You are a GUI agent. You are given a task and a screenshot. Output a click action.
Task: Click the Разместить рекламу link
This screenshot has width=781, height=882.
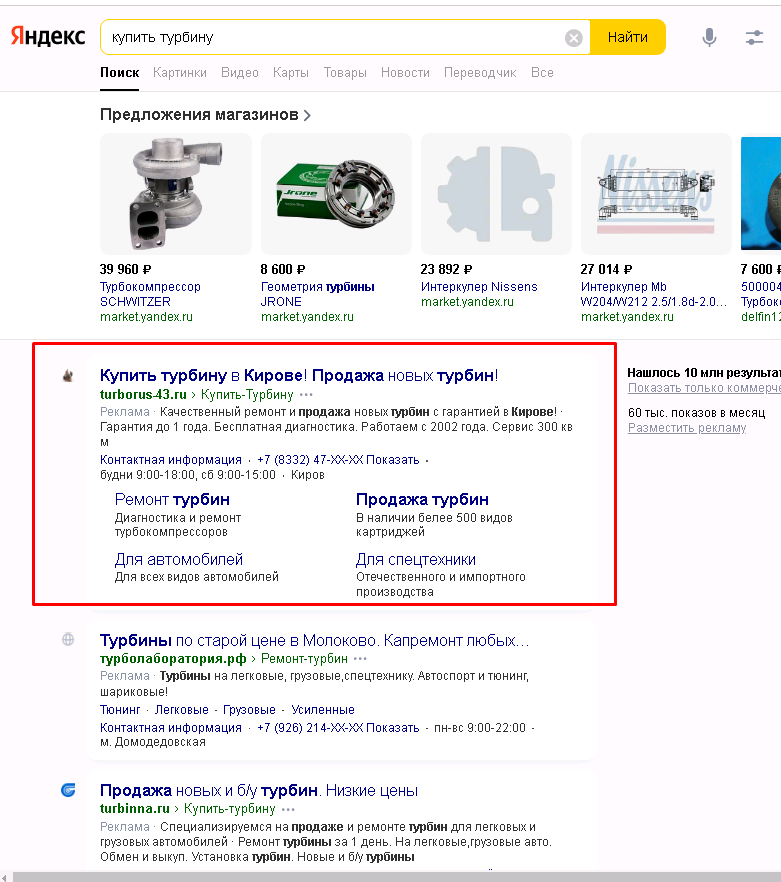687,428
